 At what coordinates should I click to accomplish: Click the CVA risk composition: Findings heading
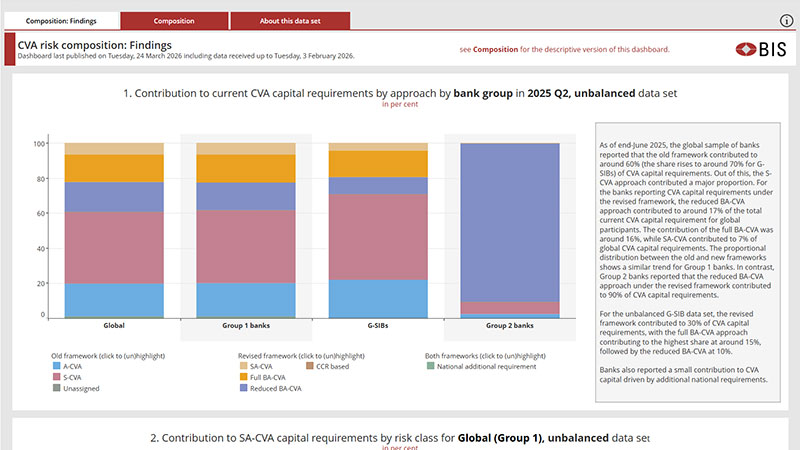pos(94,45)
